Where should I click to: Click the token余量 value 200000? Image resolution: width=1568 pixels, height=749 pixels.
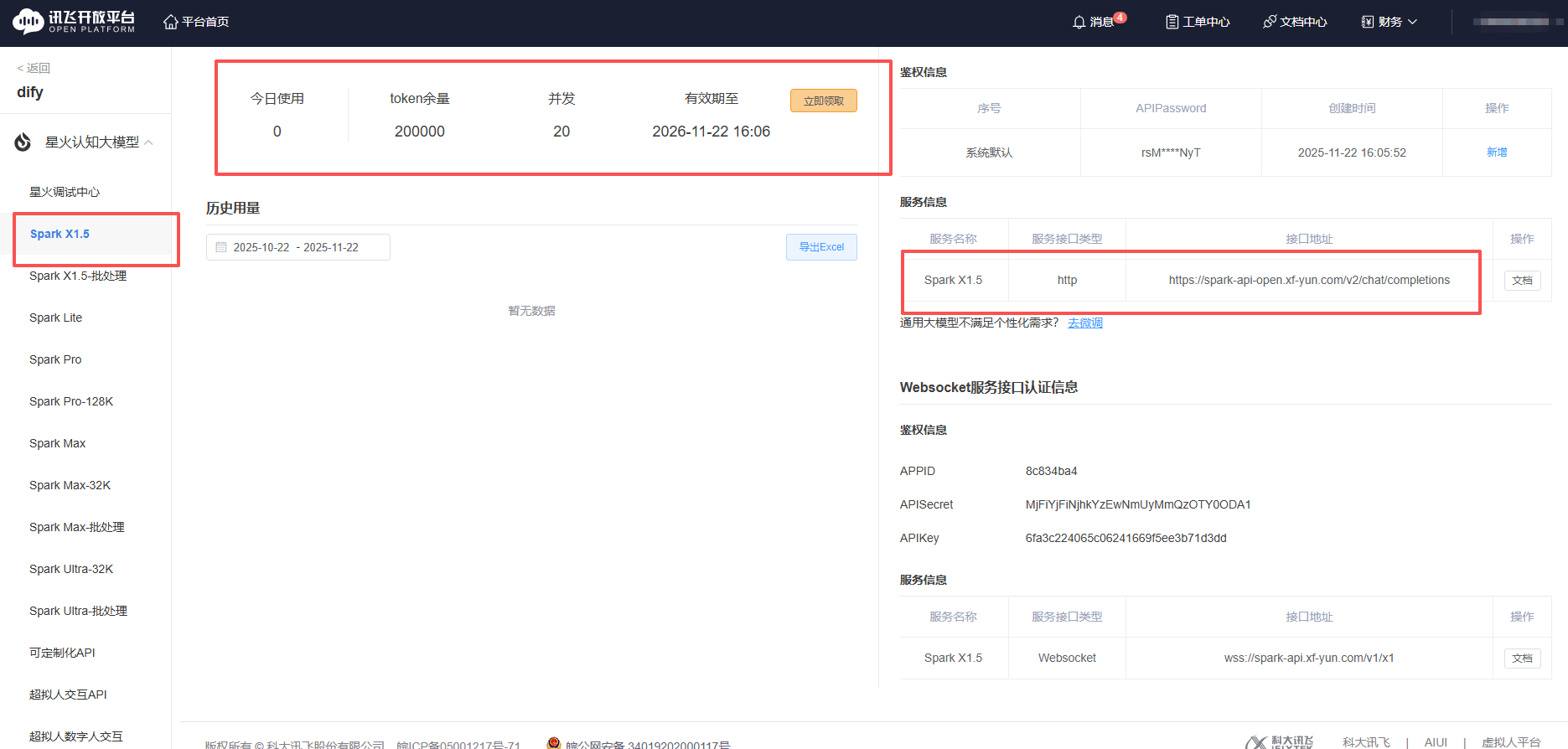pyautogui.click(x=419, y=132)
